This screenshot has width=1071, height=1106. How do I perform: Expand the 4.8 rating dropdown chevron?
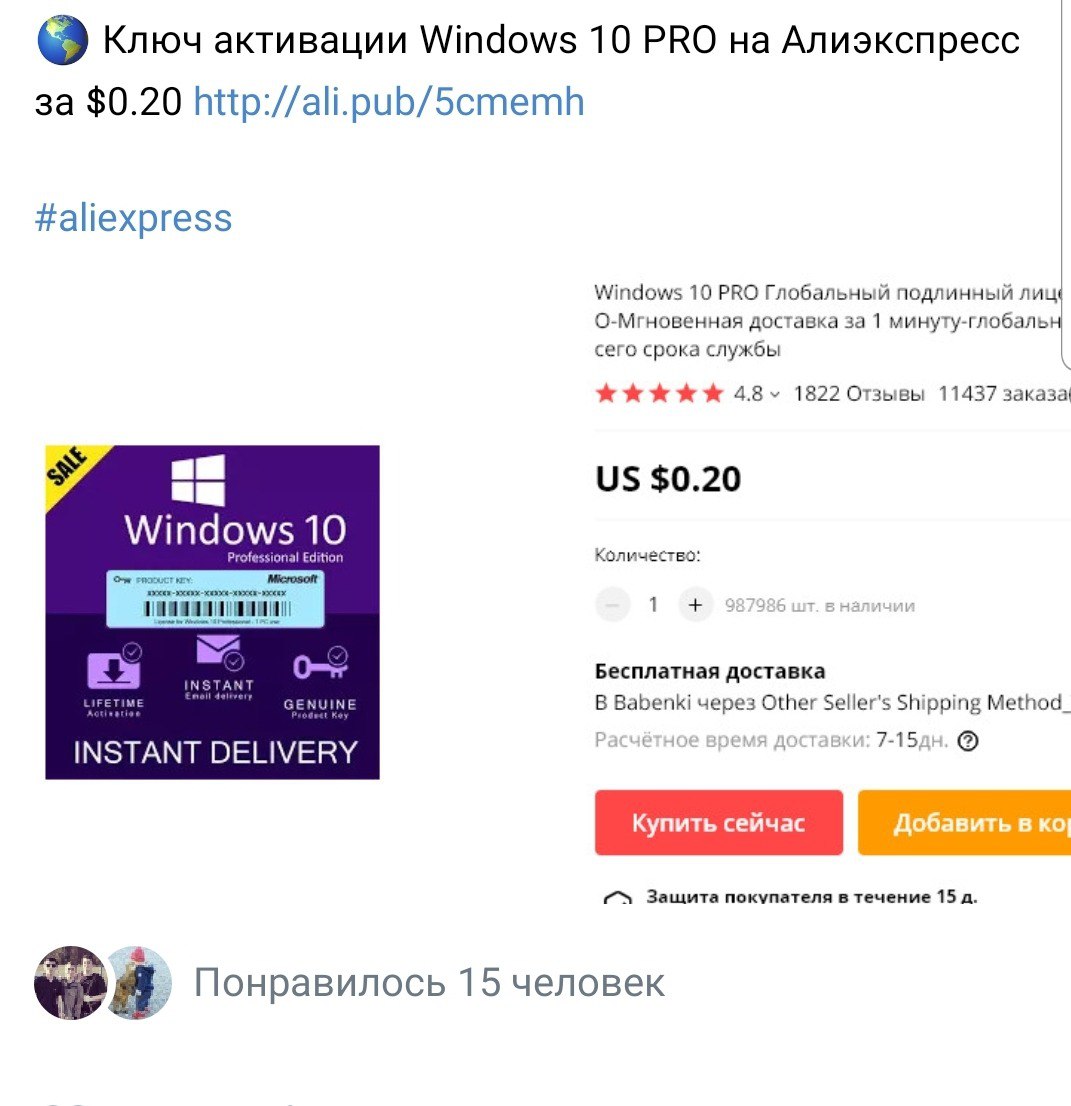click(x=775, y=394)
